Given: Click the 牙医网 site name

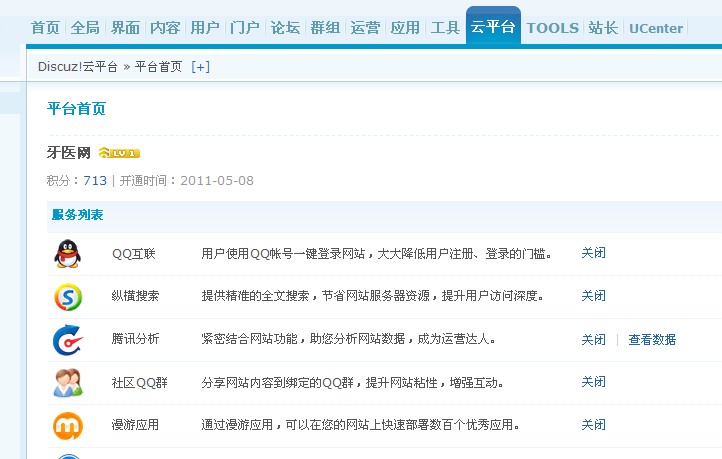Looking at the screenshot, I should tap(69, 152).
